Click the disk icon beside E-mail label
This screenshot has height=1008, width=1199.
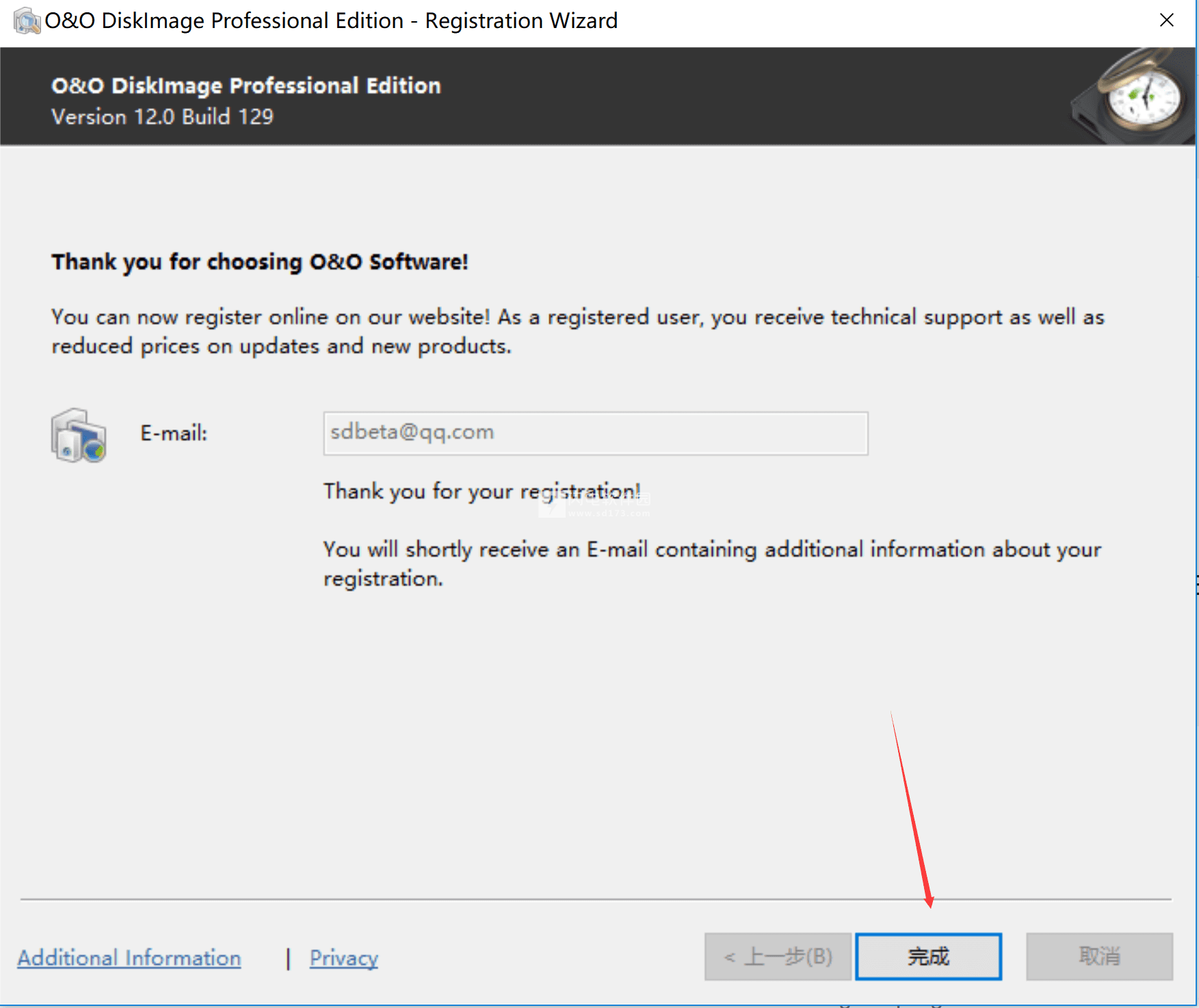click(79, 435)
